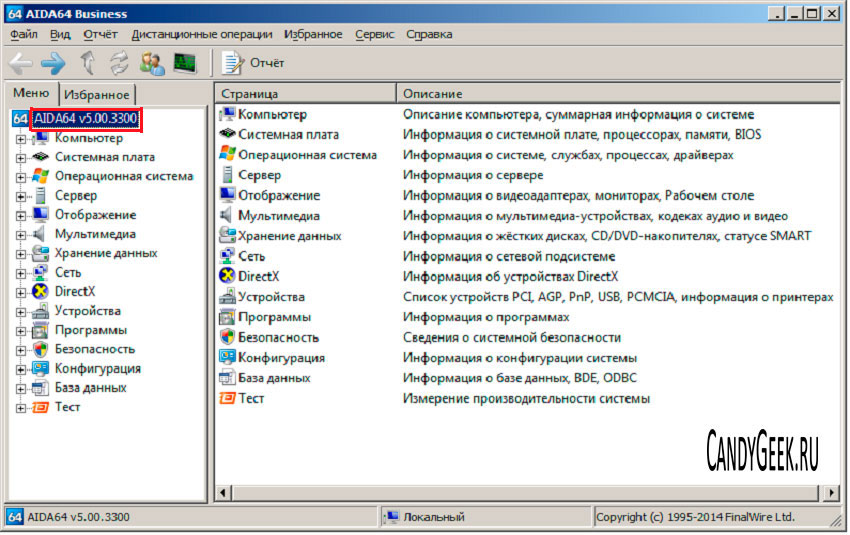This screenshot has height=535, width=850.
Task: Click Операционная система icon in the page list
Action: pyautogui.click(x=227, y=154)
